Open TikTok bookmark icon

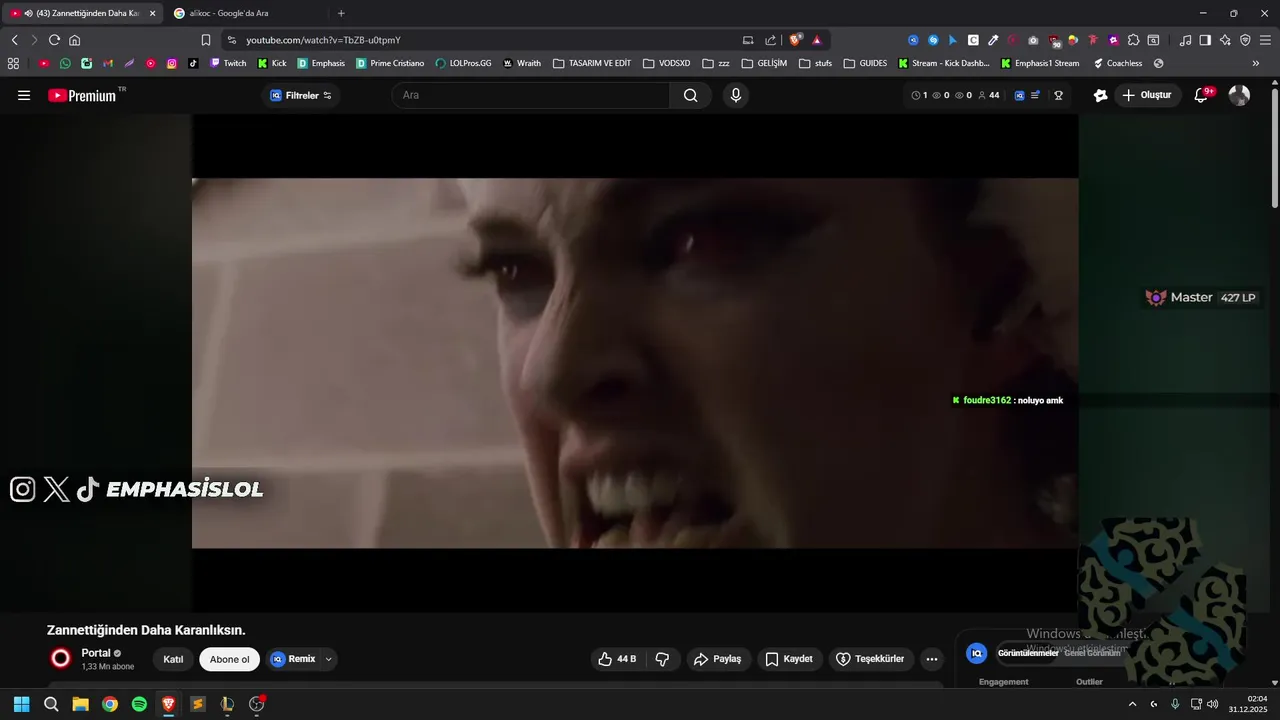[193, 63]
